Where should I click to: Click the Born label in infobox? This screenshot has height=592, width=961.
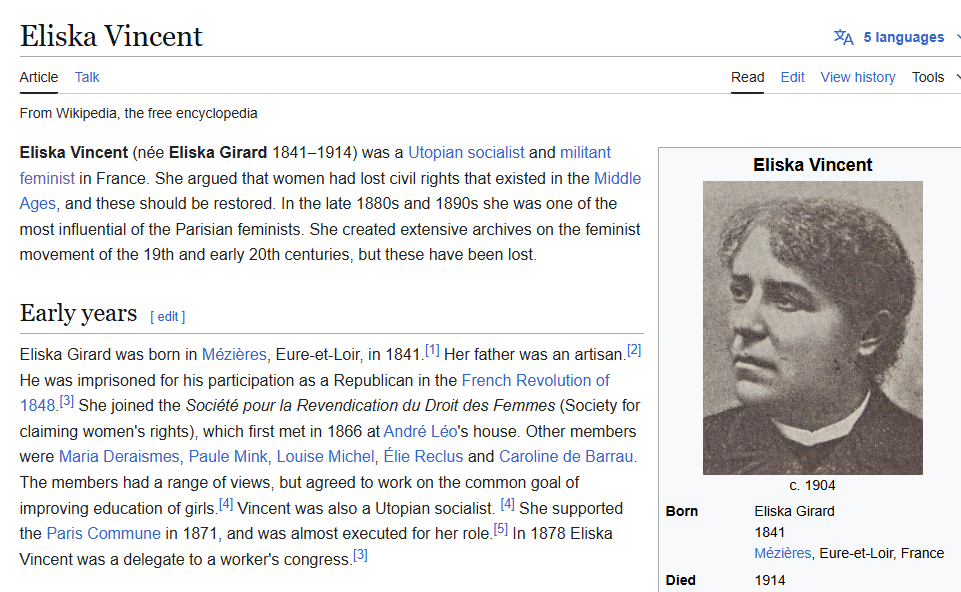[x=682, y=511]
